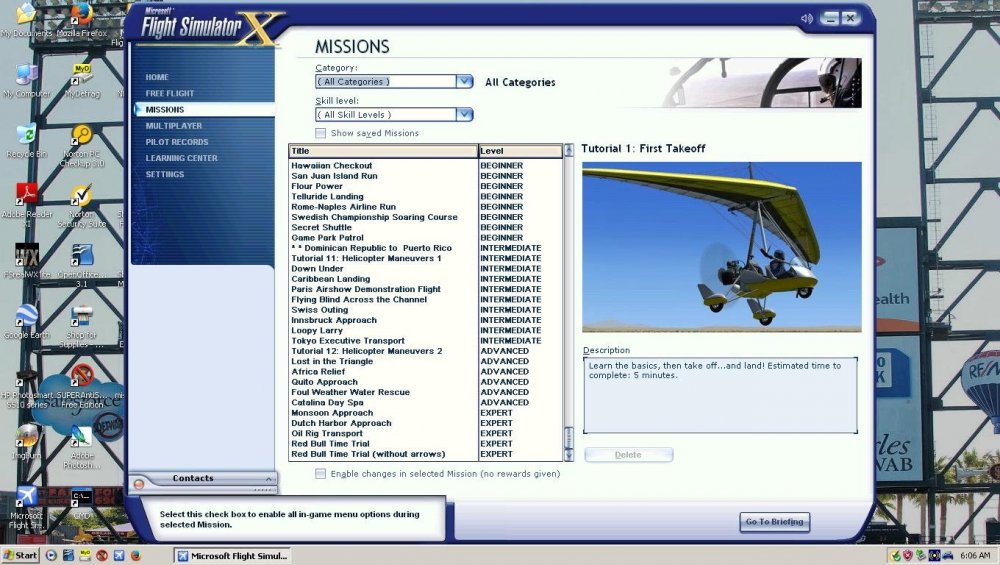Select Flour Power mission
The image size is (1000, 565).
click(317, 186)
